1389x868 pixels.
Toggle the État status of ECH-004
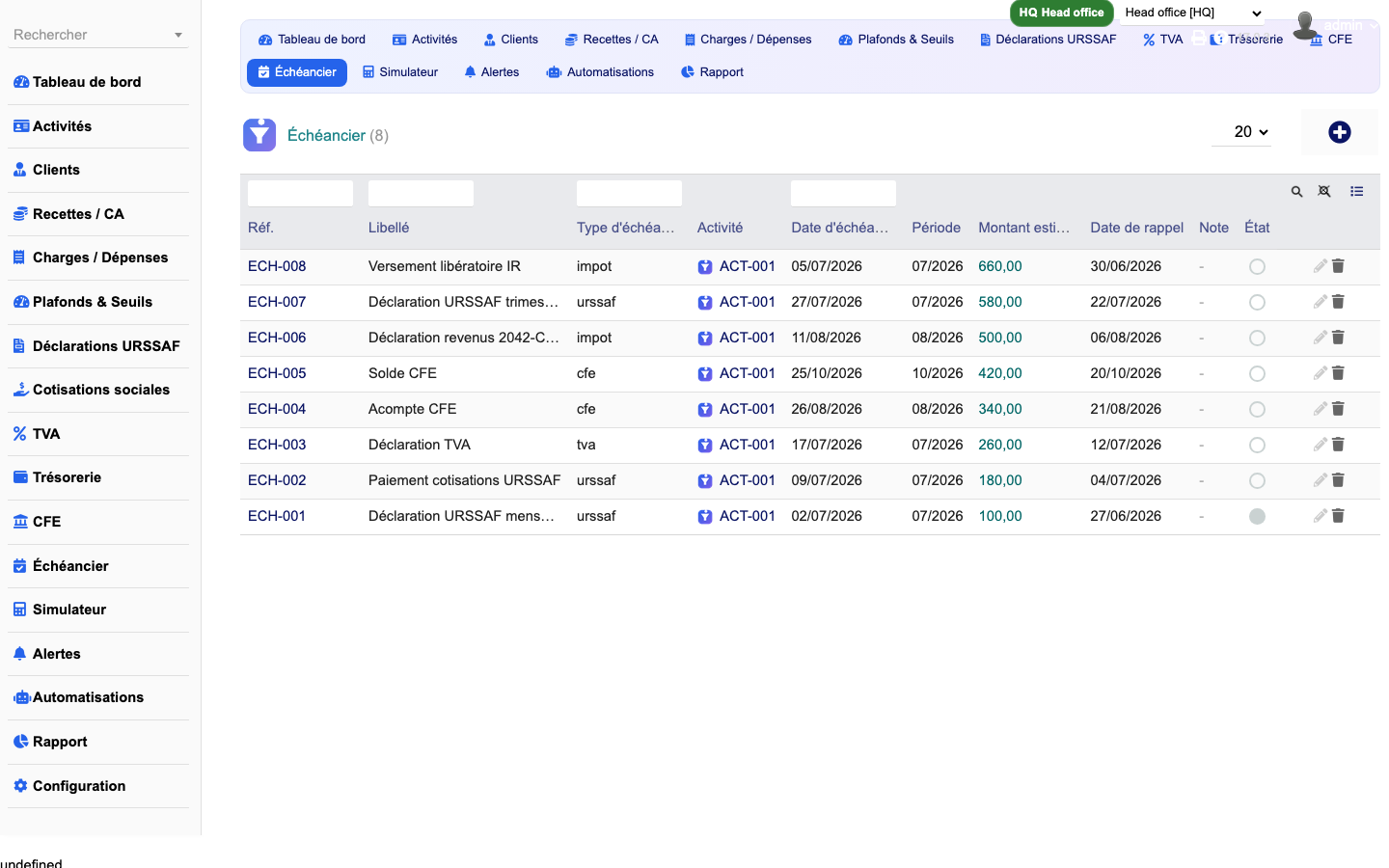click(1257, 410)
